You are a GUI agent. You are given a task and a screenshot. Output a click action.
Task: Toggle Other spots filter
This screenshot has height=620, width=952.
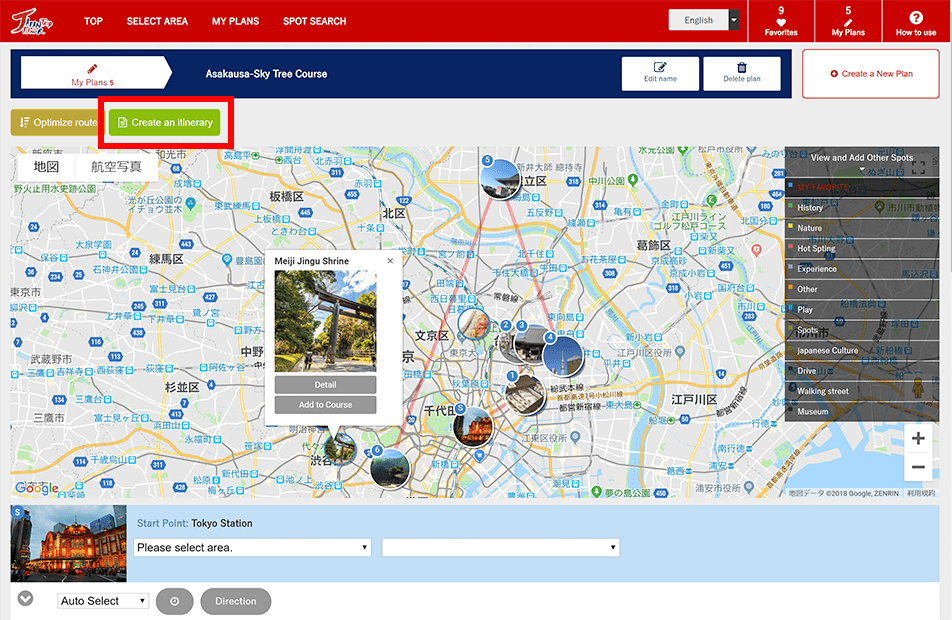862,289
